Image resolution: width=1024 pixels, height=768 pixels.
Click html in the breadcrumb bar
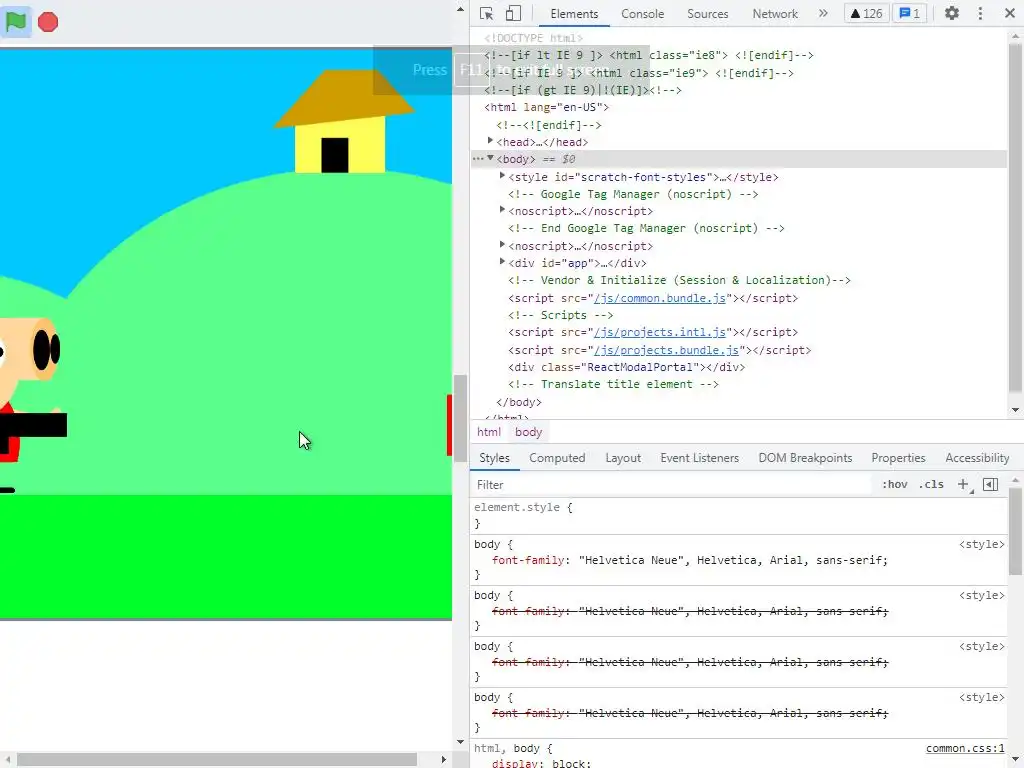pyautogui.click(x=488, y=432)
